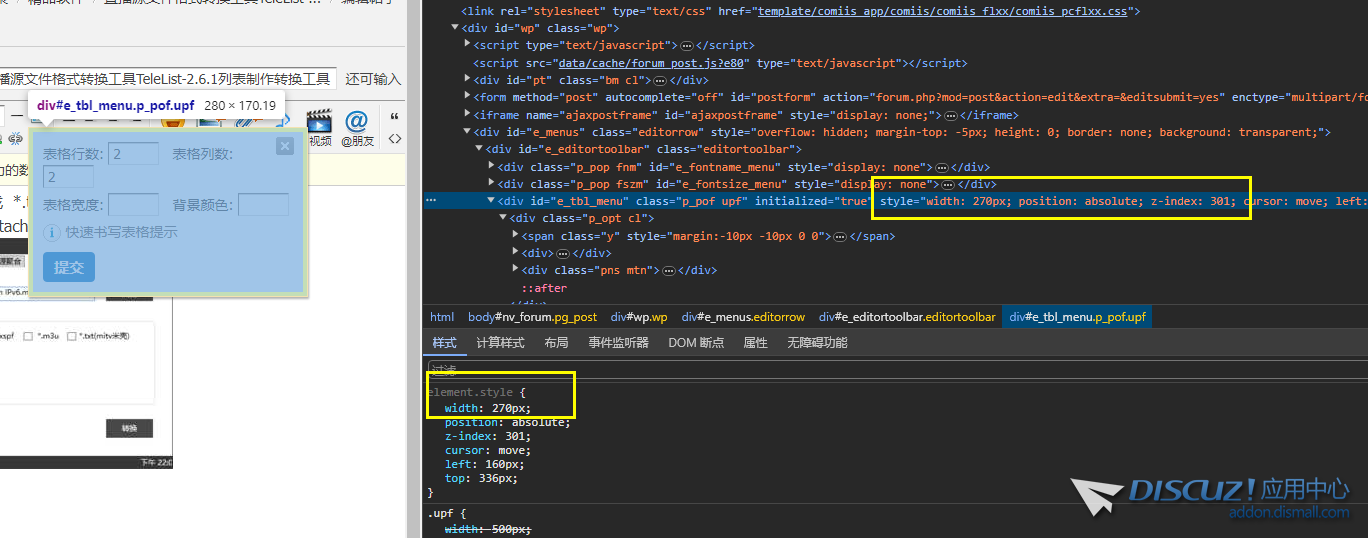Click the .upf selector rule
The width and height of the screenshot is (1368, 538).
[441, 513]
